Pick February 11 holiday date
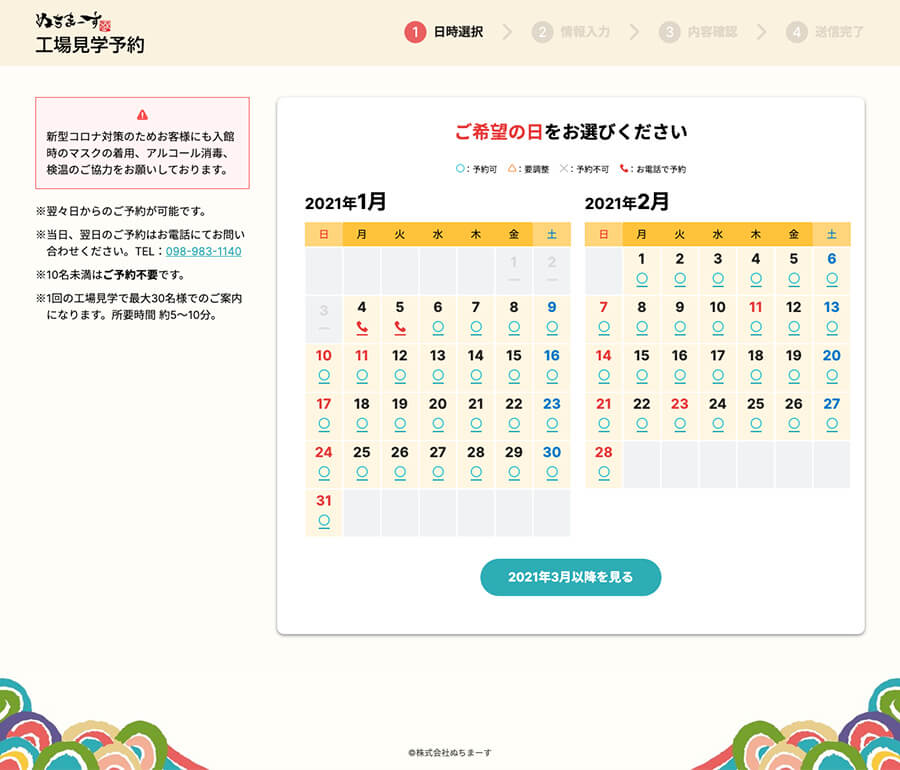 (756, 316)
